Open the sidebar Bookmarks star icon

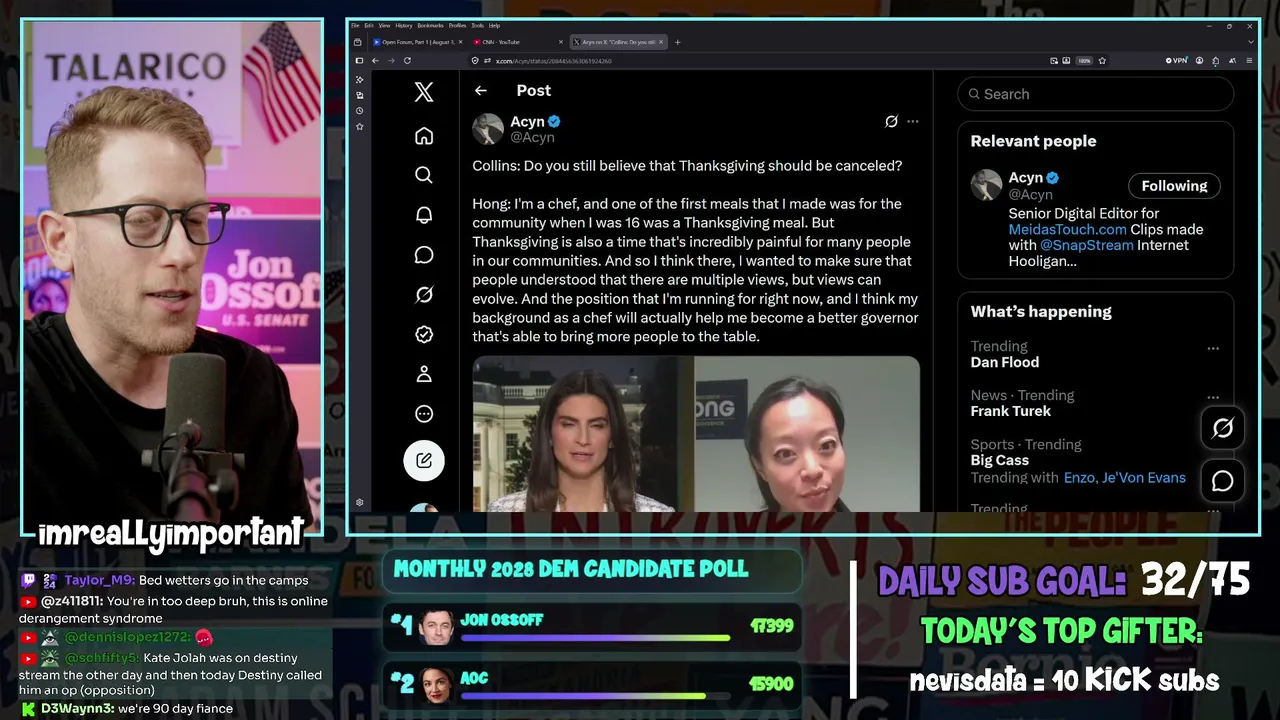(359, 127)
